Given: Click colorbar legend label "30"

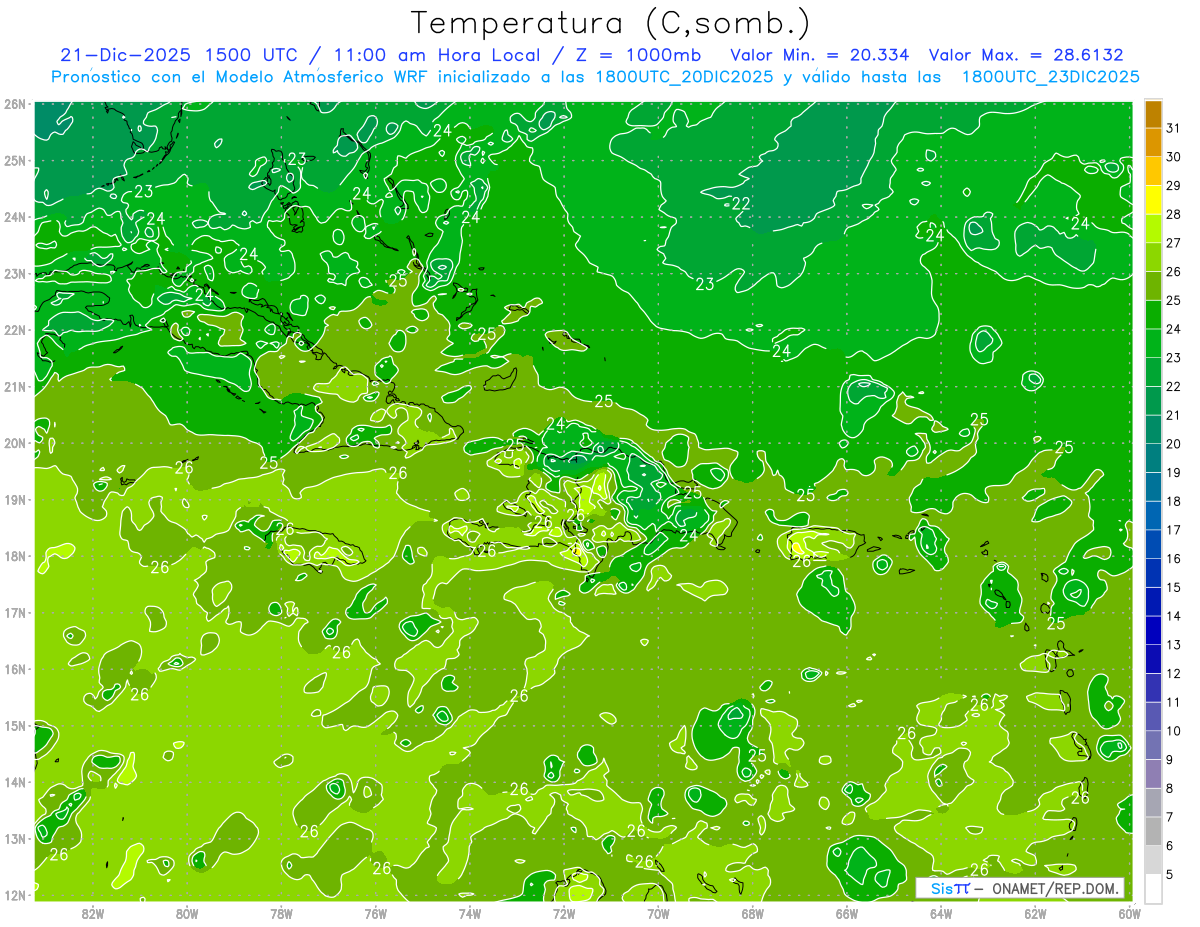Looking at the screenshot, I should 1173,157.
